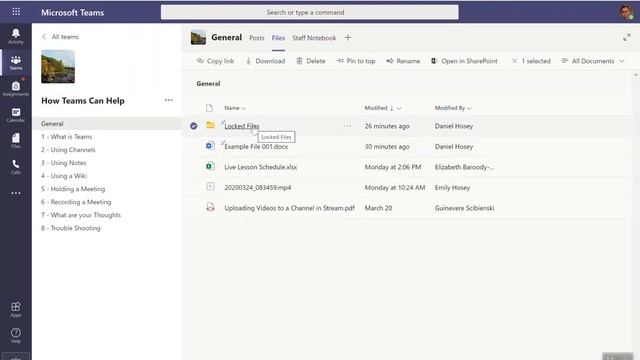This screenshot has width=640, height=360.
Task: Open the Modified column sort dropdown
Action: [x=383, y=108]
